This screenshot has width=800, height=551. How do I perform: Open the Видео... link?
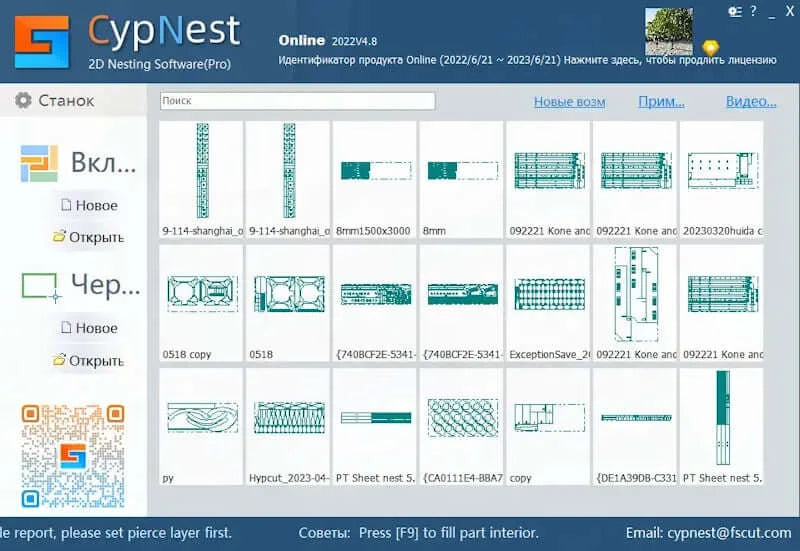[x=751, y=102]
